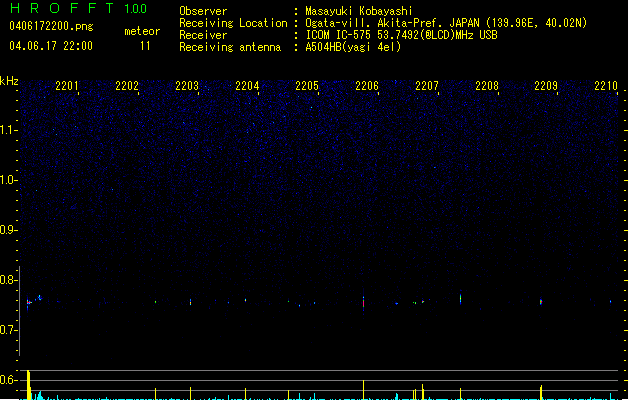Screen dimensions: 629x400
Task: Click the 0.9 kHz axis label
Action: click(8, 230)
